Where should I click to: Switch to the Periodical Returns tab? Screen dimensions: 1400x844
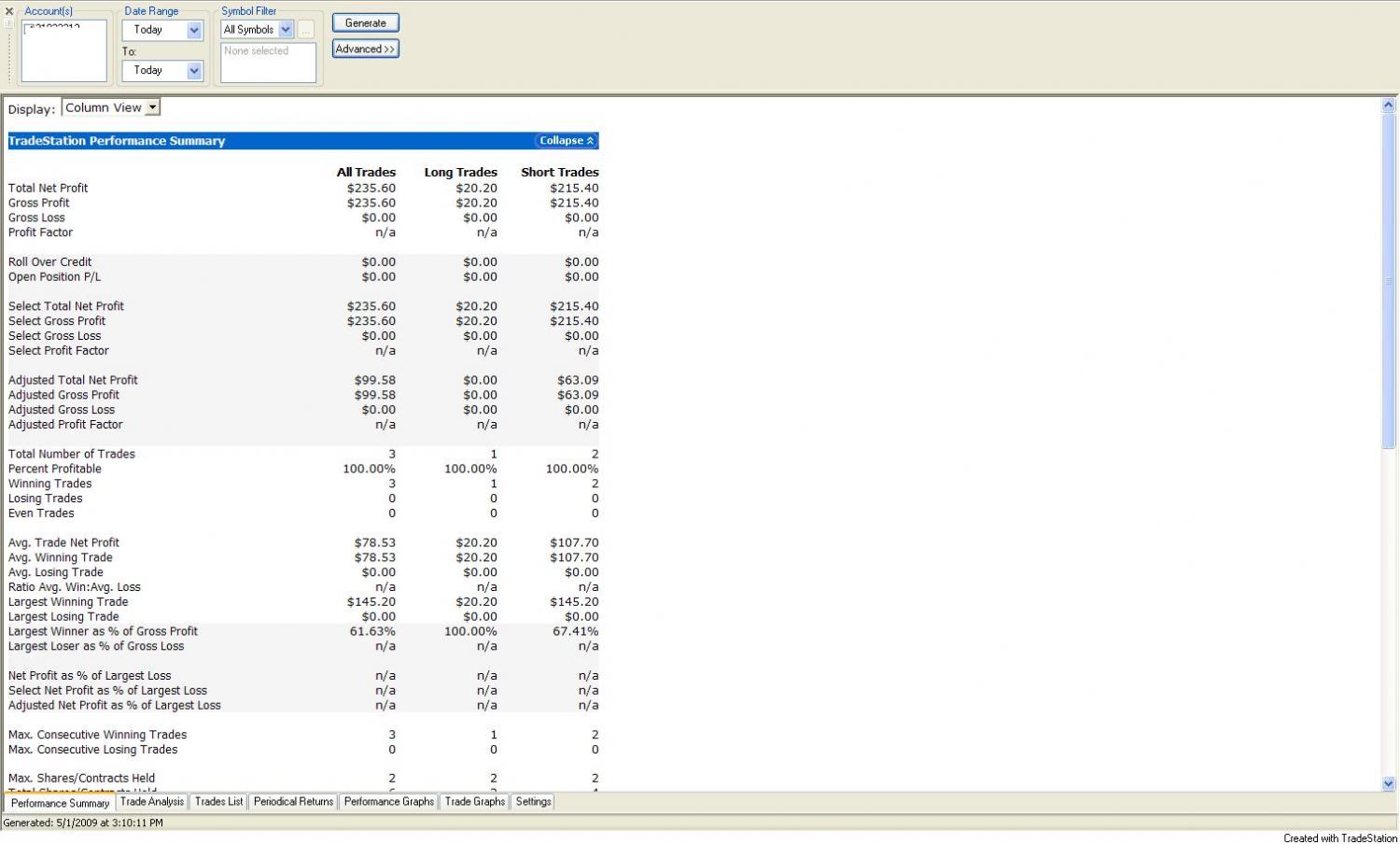click(x=293, y=802)
